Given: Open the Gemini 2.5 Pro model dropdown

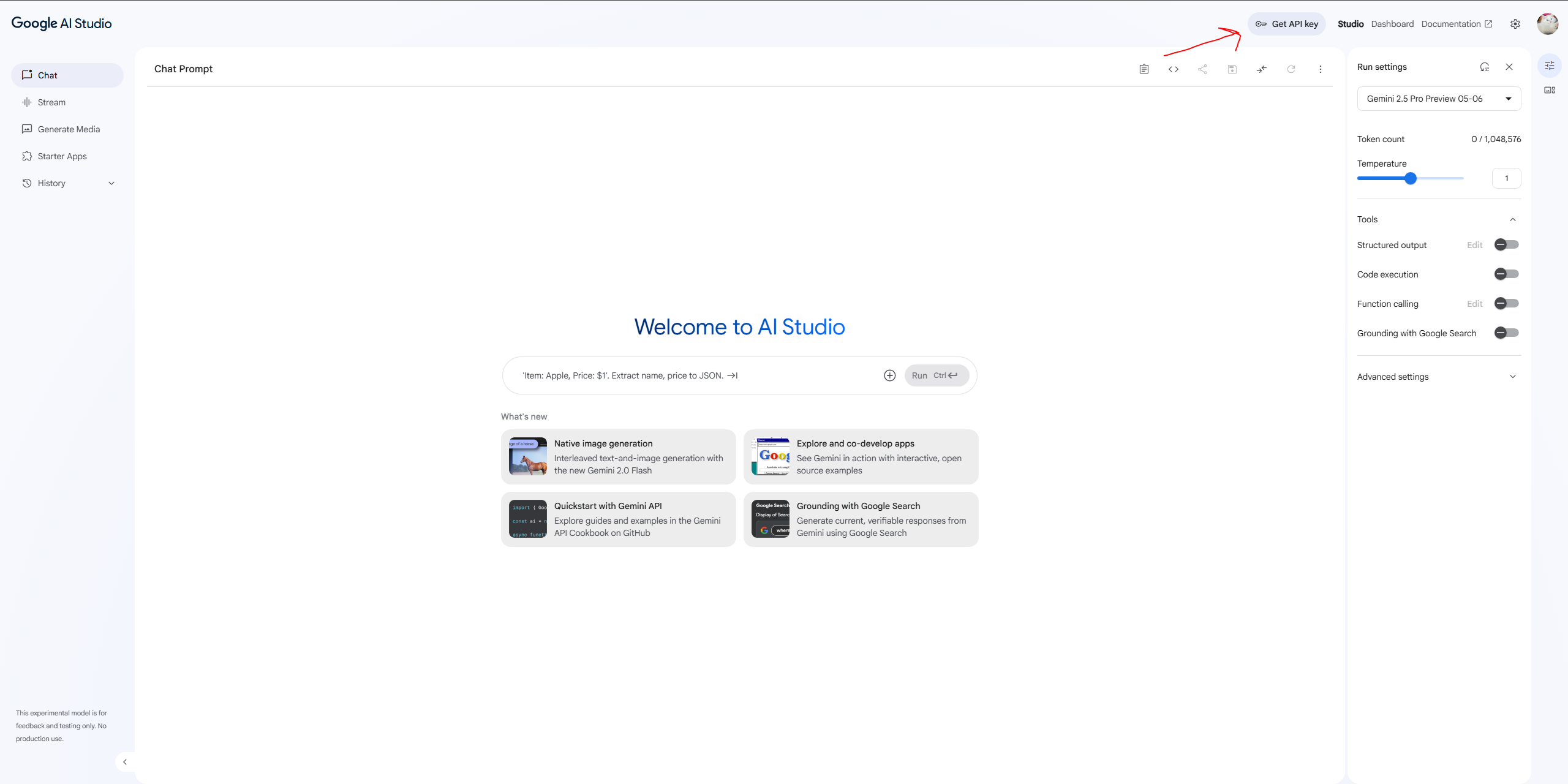Looking at the screenshot, I should (1439, 99).
